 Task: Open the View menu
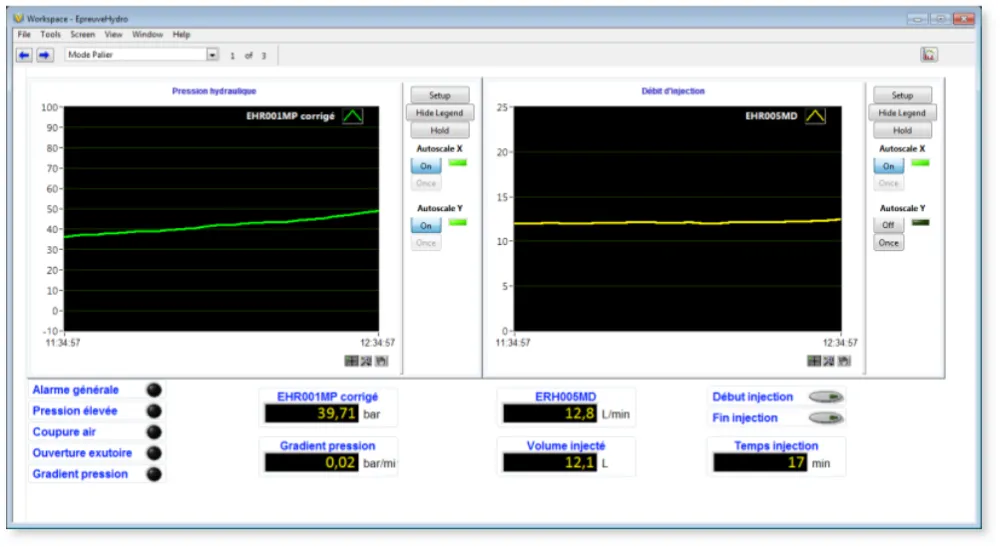click(114, 34)
